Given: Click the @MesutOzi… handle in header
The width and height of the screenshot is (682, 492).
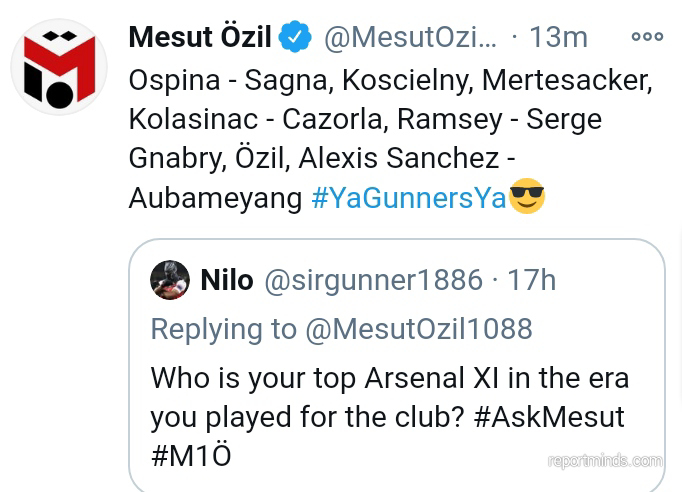Looking at the screenshot, I should 410,37.
